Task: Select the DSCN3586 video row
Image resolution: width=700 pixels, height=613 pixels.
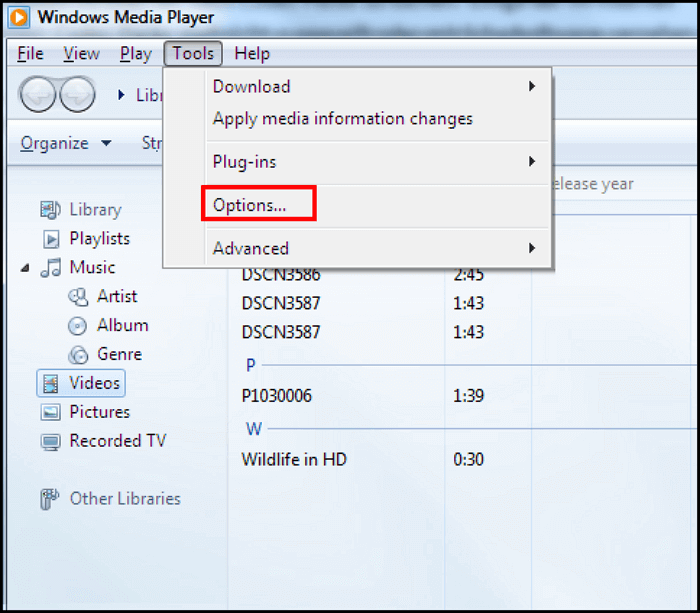Action: [x=281, y=274]
